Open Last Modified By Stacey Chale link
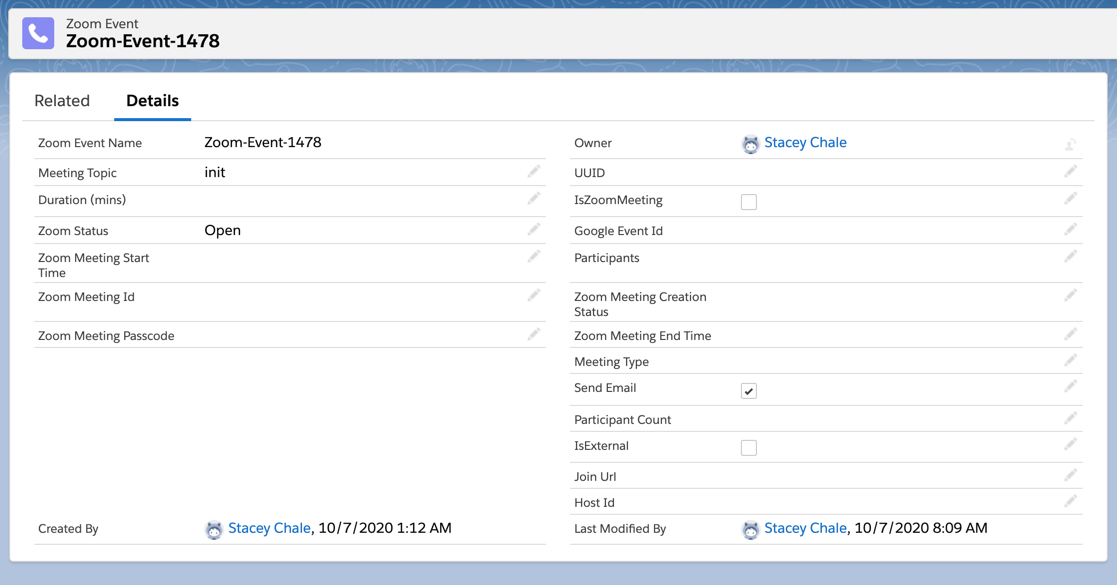1117x585 pixels. [805, 528]
